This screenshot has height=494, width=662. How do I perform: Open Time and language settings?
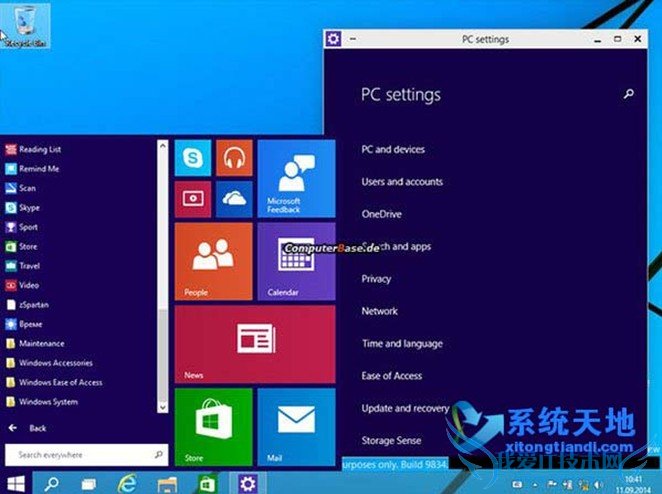[402, 344]
